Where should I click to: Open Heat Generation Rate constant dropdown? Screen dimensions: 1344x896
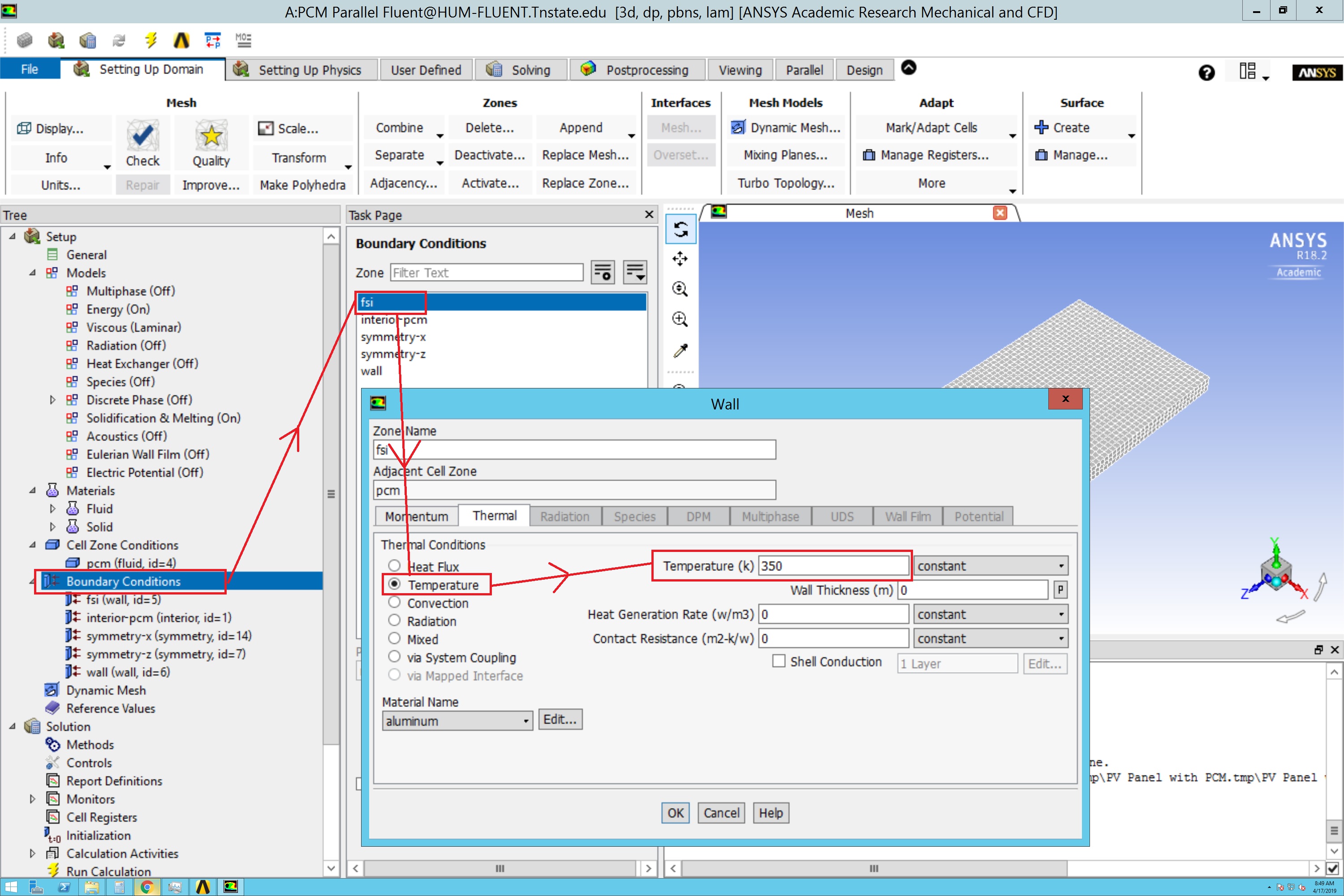pyautogui.click(x=990, y=614)
